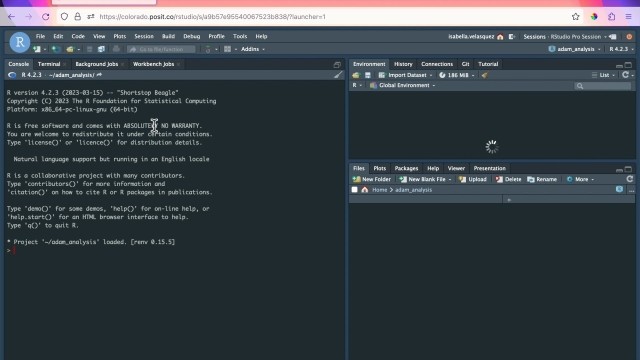Open the go-to-directory ellipsis button
This screenshot has height=360, width=640.
631,190
